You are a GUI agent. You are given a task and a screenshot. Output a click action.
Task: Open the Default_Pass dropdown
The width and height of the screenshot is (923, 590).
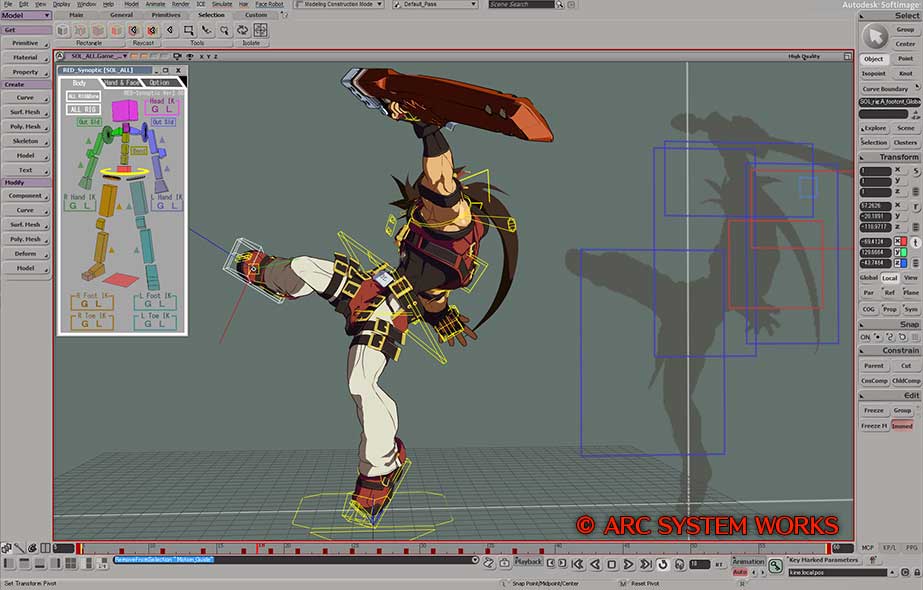[435, 4]
